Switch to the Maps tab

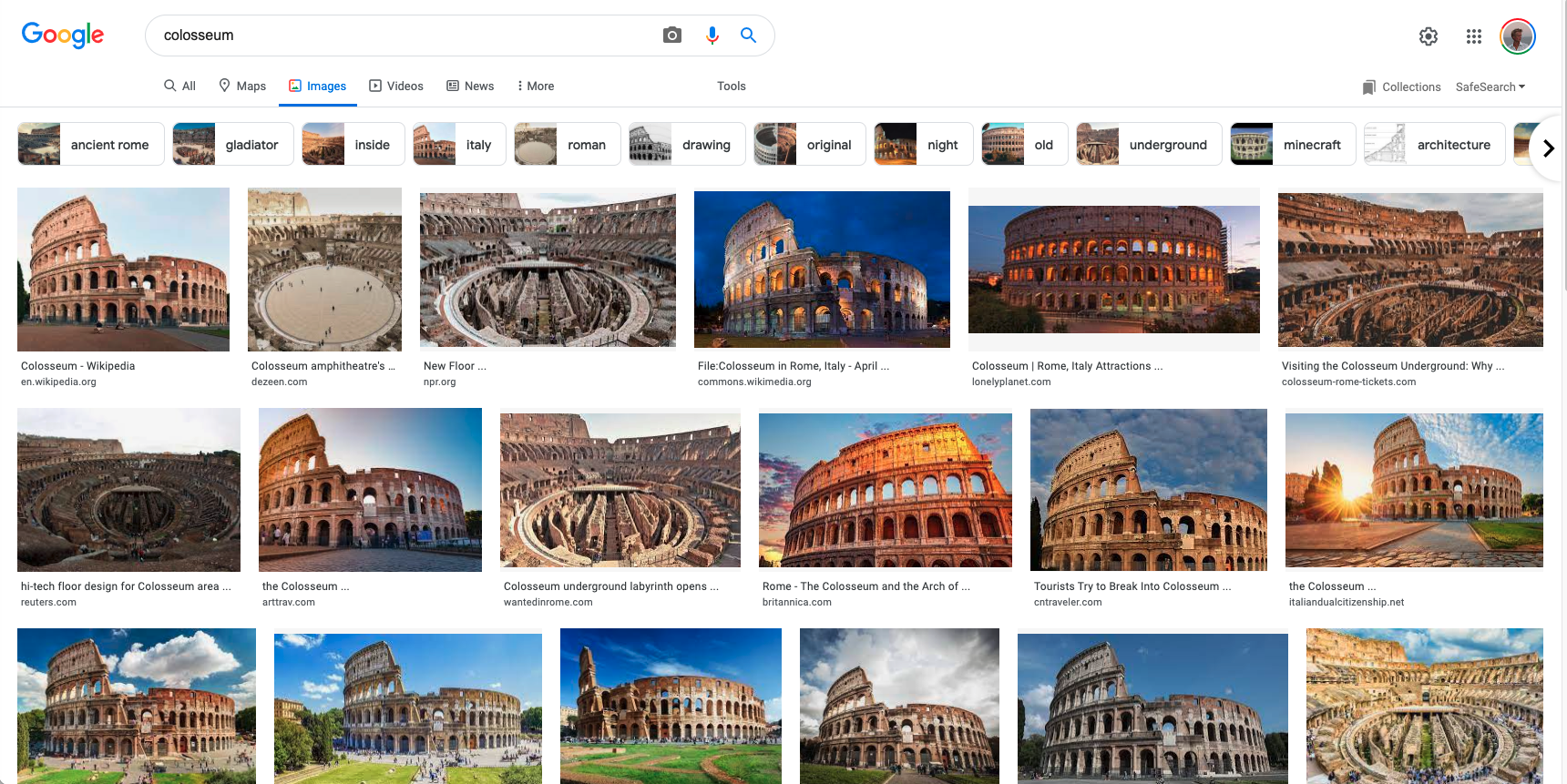tap(242, 87)
